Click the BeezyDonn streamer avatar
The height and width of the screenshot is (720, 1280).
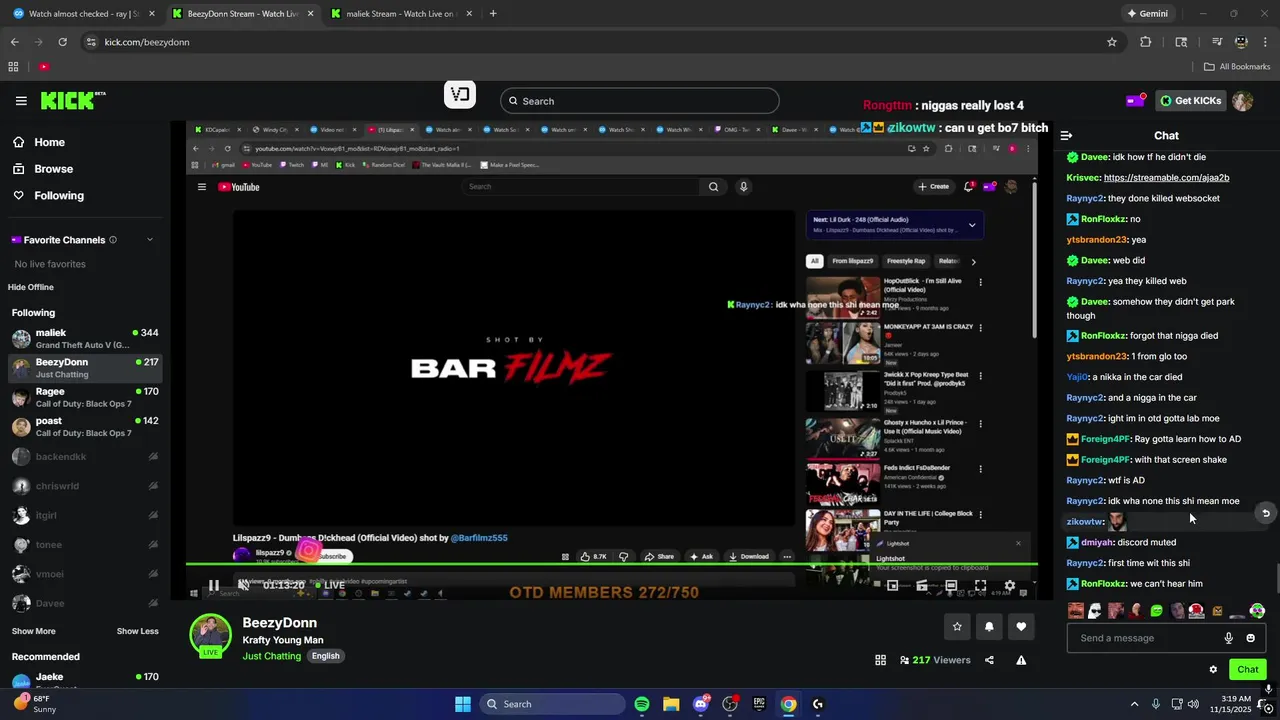coord(210,636)
